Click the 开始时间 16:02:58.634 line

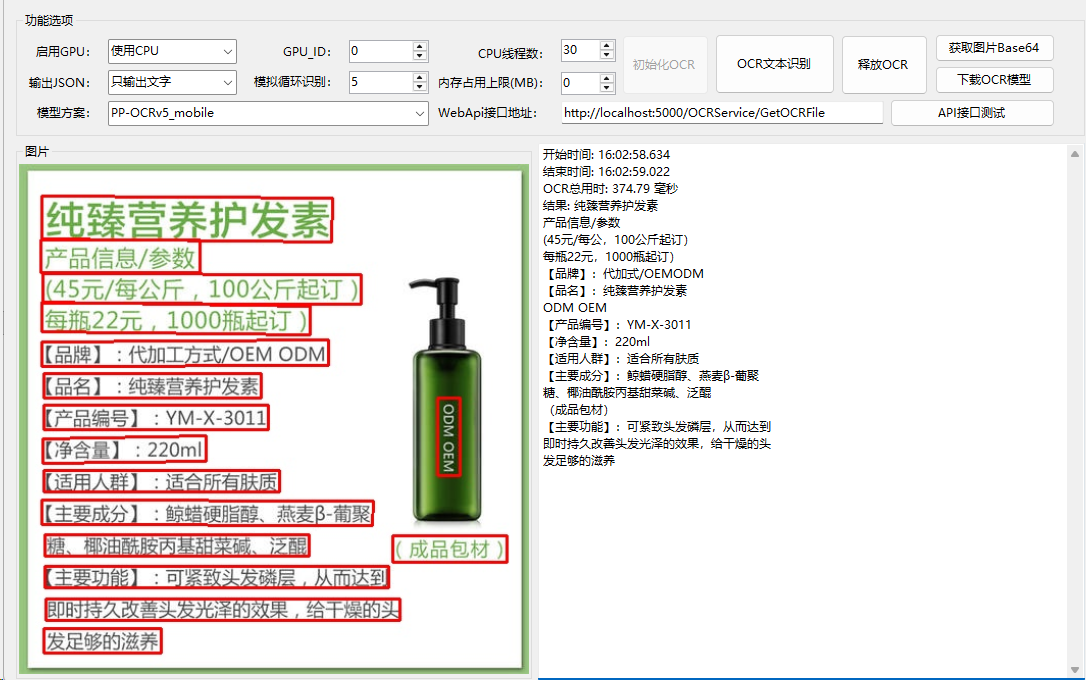(606, 154)
